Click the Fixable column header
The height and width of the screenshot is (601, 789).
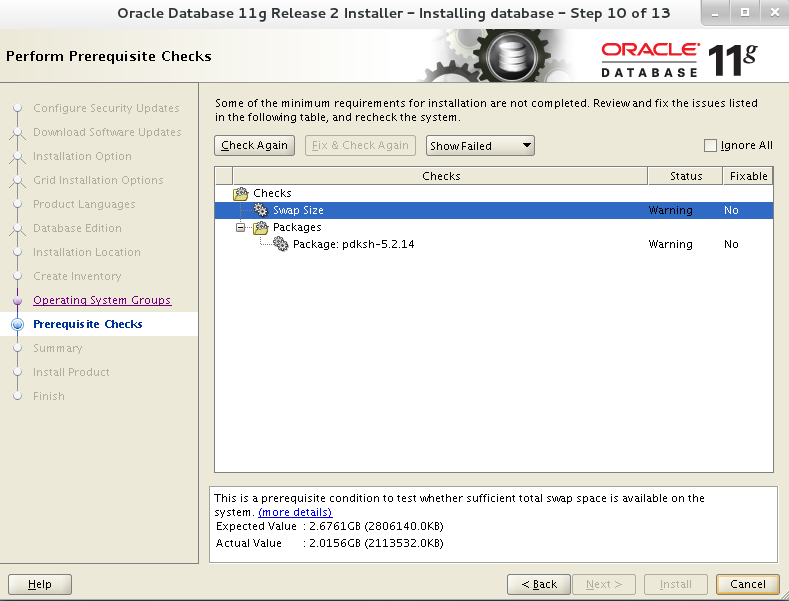click(748, 176)
